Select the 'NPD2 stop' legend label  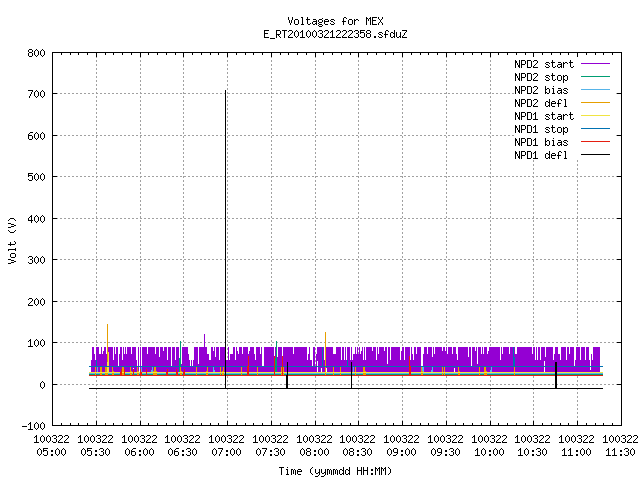tap(541, 77)
